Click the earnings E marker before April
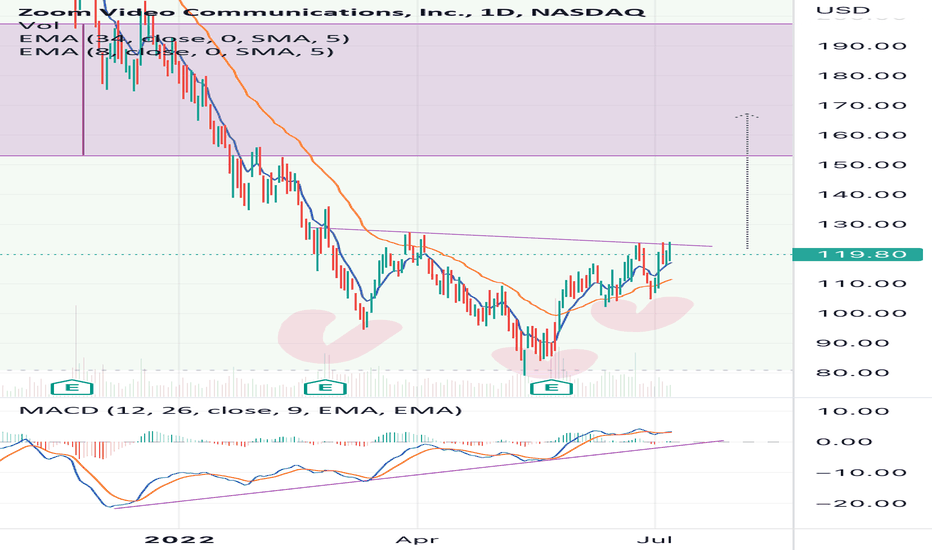Image resolution: width=932 pixels, height=550 pixels. coord(325,388)
